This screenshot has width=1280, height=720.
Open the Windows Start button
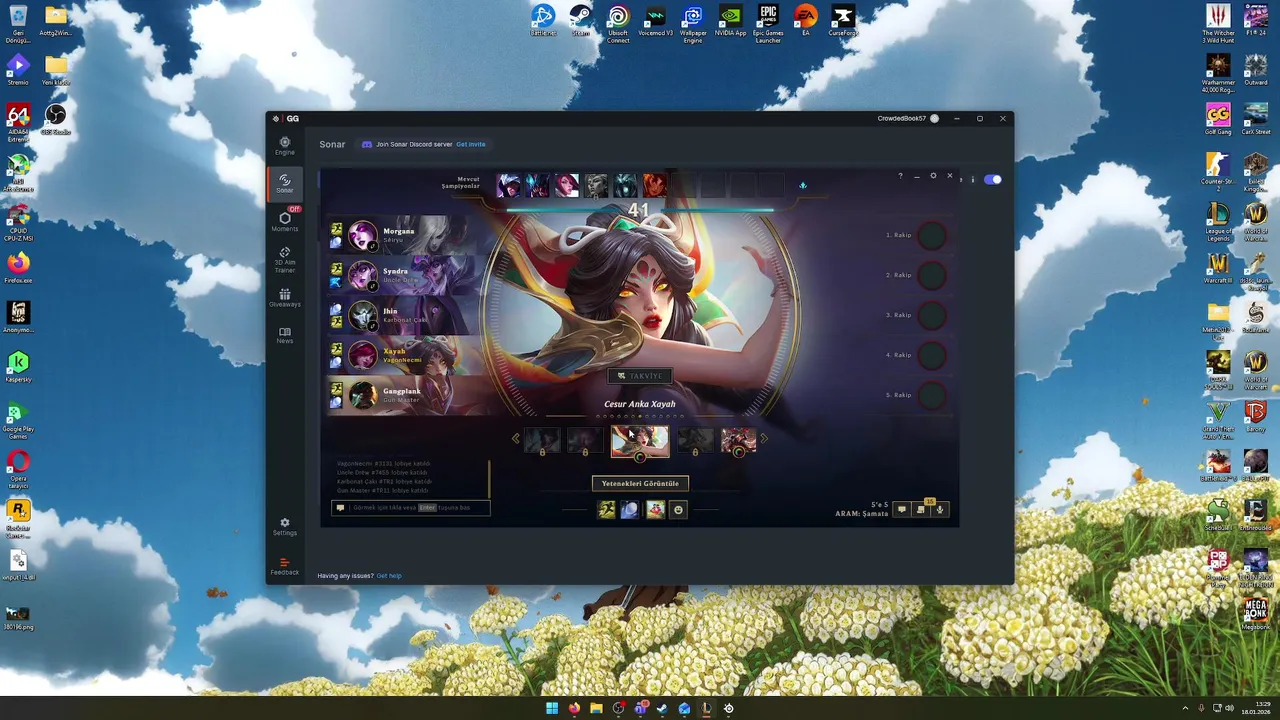pos(552,708)
